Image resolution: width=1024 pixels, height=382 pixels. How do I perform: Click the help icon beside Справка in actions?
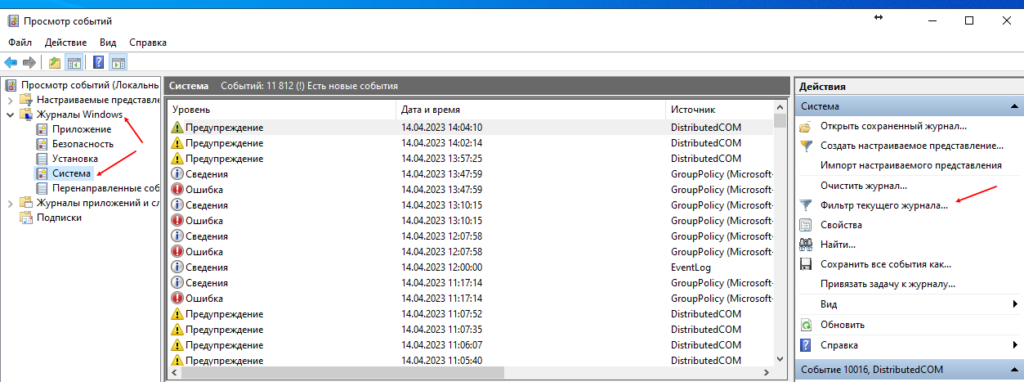pos(806,345)
